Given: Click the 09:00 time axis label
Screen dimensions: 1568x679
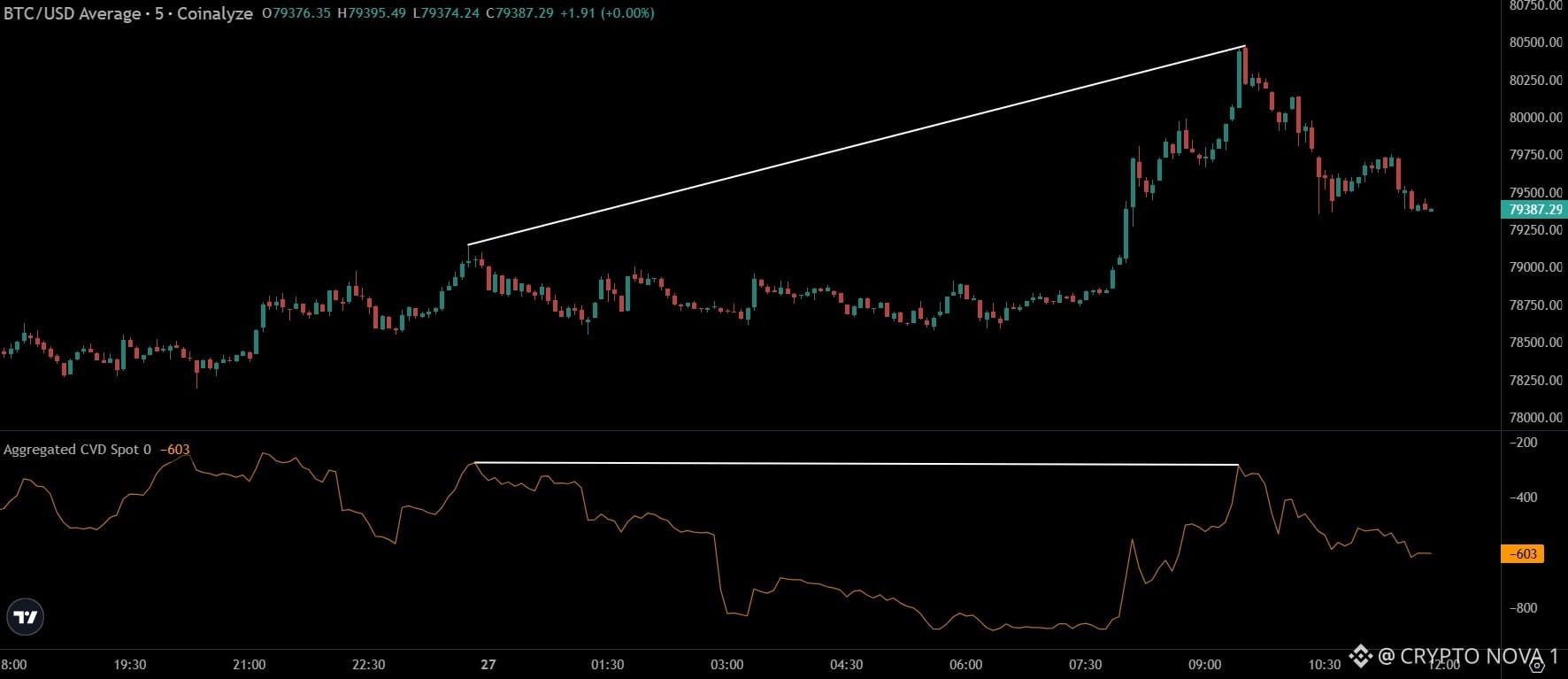Looking at the screenshot, I should coord(1204,665).
